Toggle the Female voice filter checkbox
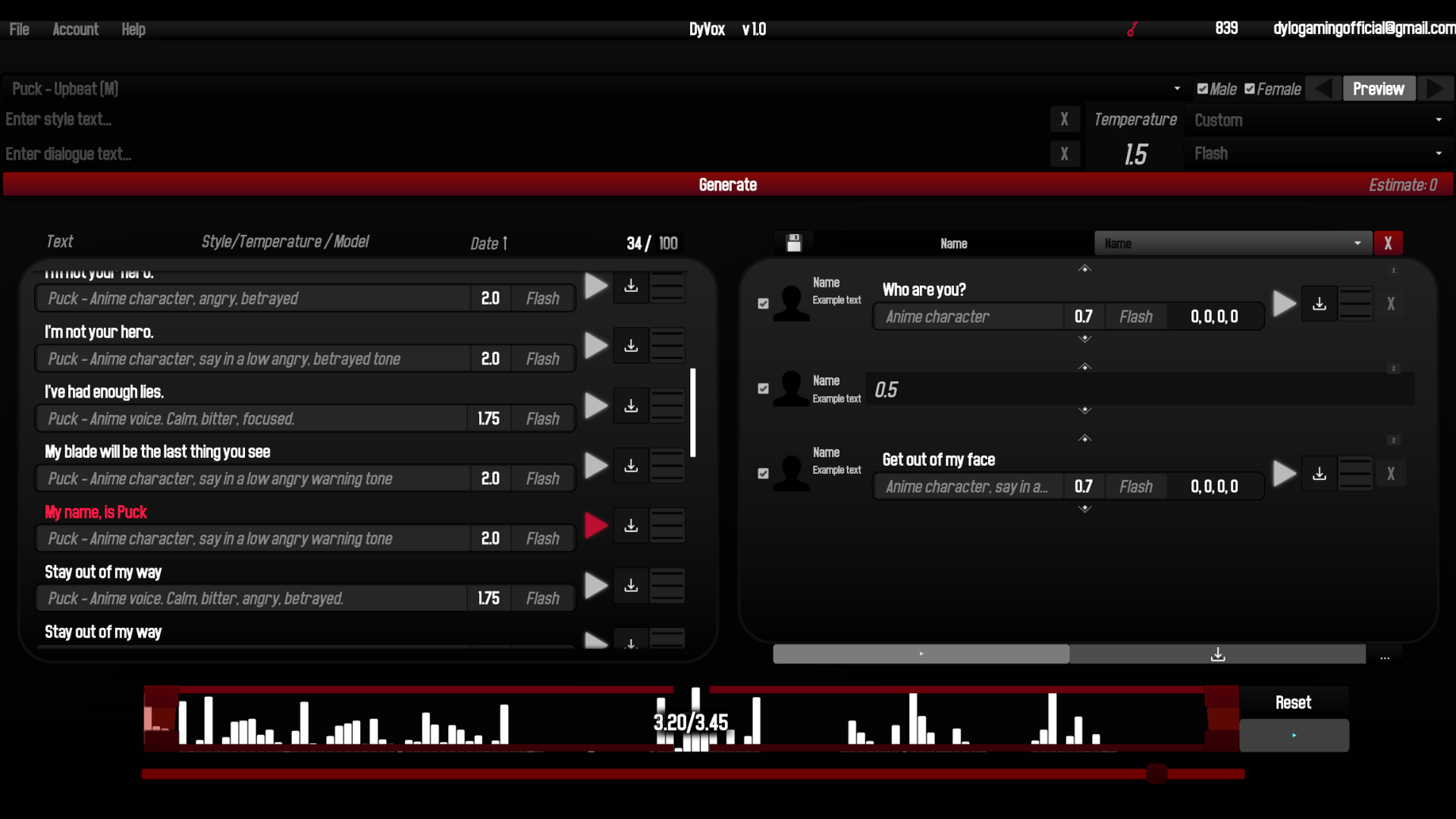 coord(1250,89)
